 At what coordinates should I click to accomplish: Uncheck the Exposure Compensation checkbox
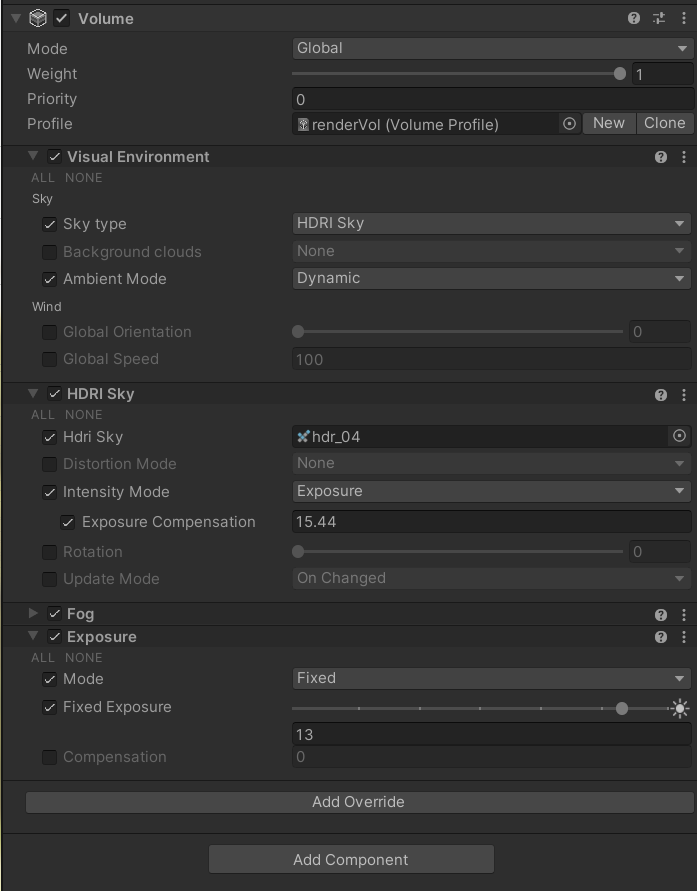point(68,521)
